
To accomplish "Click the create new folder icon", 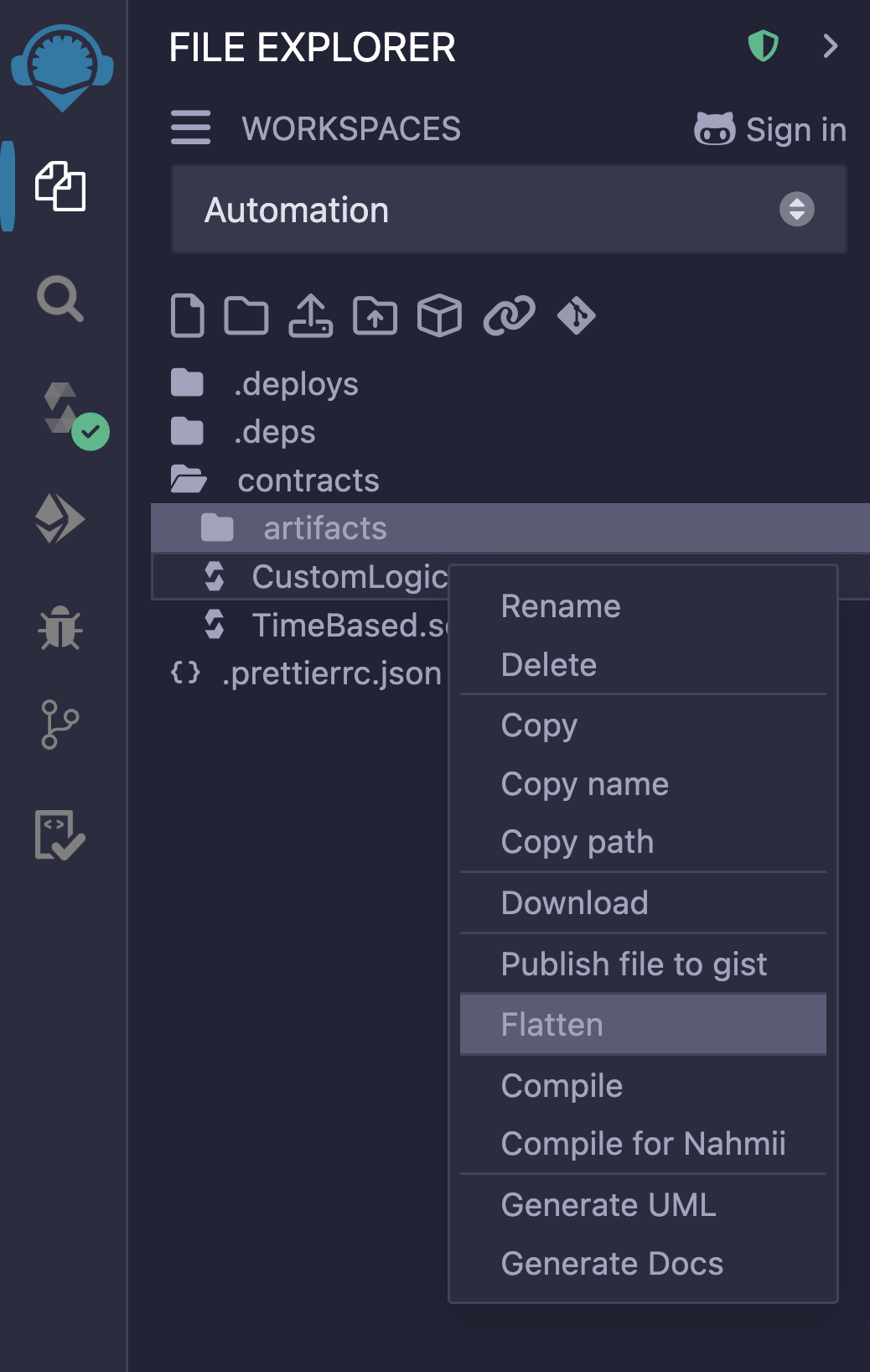I will pos(246,316).
